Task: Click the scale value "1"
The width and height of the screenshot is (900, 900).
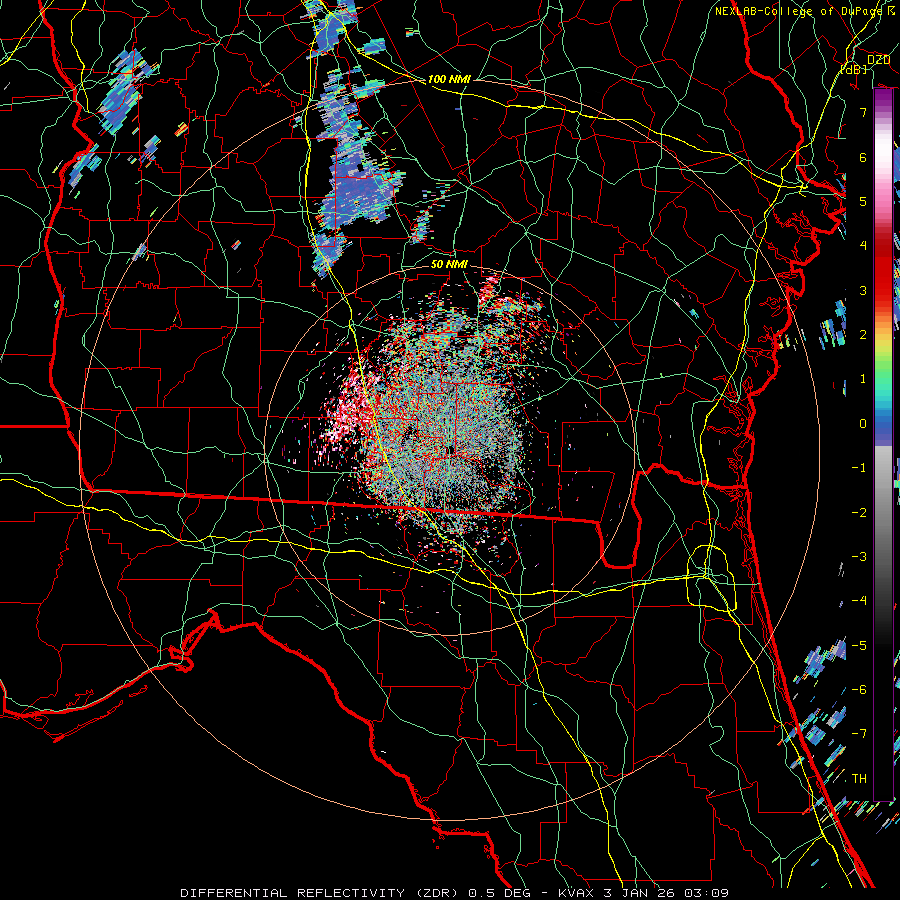Action: (x=863, y=379)
